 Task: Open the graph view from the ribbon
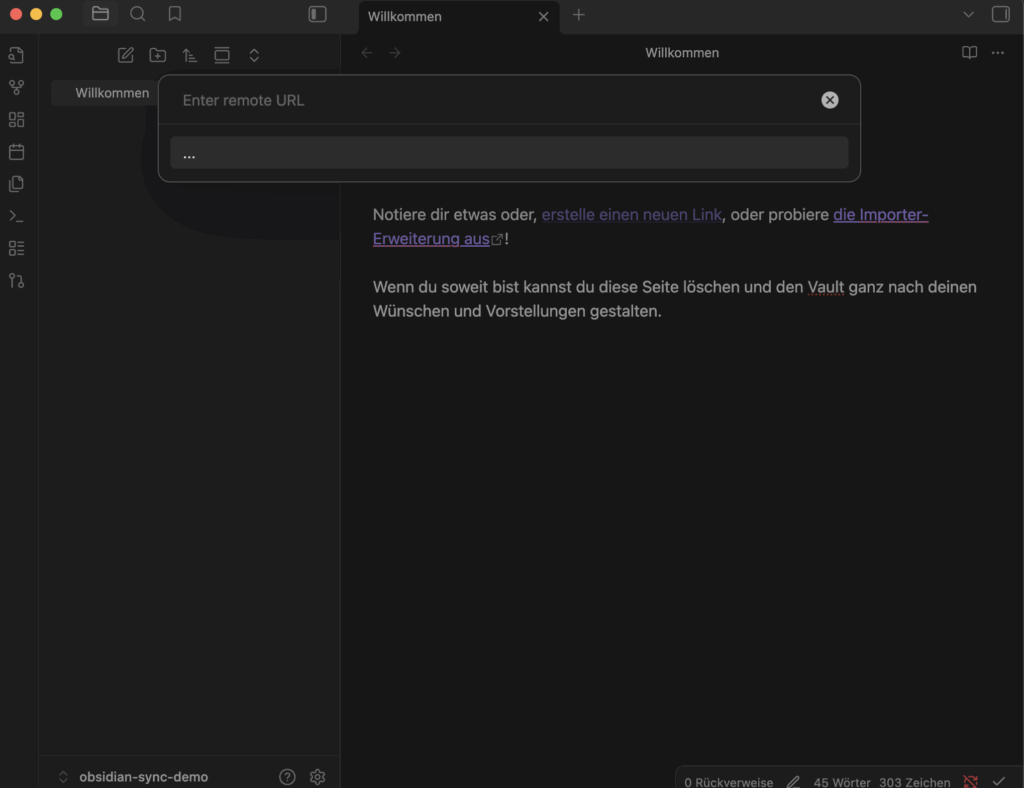(16, 88)
